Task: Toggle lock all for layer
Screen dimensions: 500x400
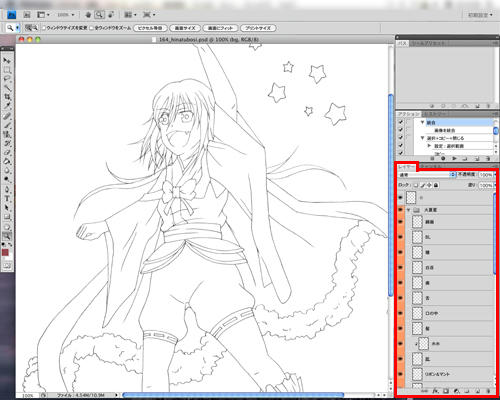Action: 436,185
